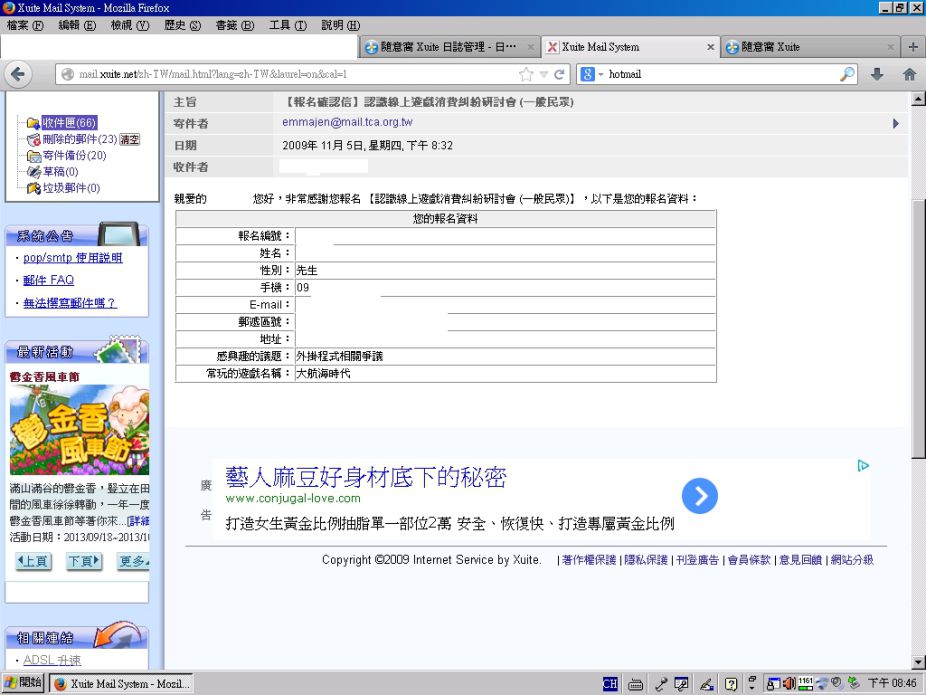Go back using the navigation arrow
Viewport: 926px width, 695px height.
click(18, 74)
